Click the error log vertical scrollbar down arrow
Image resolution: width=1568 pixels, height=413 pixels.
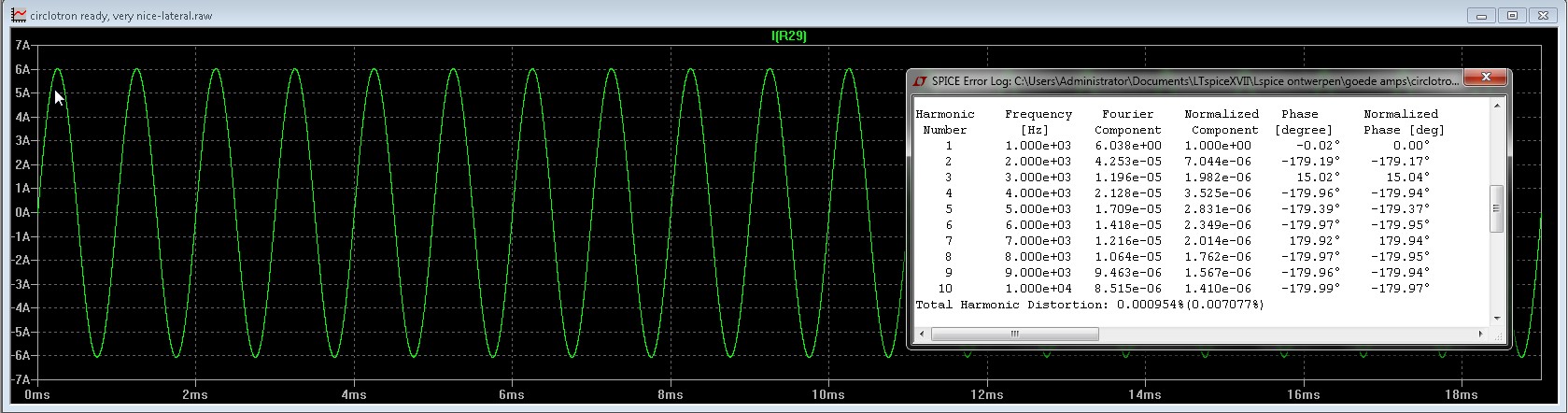click(x=1496, y=318)
